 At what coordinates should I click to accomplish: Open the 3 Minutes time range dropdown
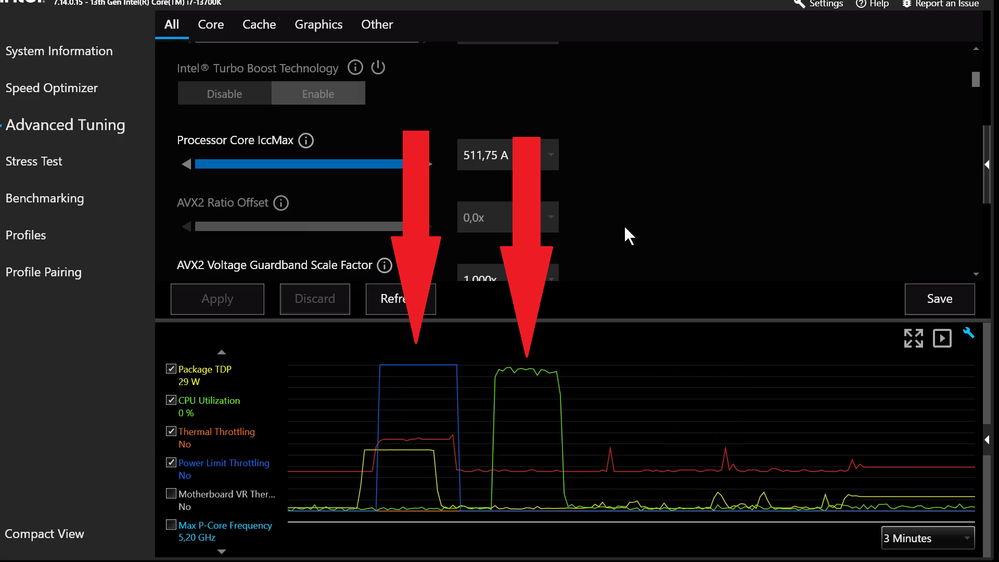928,538
